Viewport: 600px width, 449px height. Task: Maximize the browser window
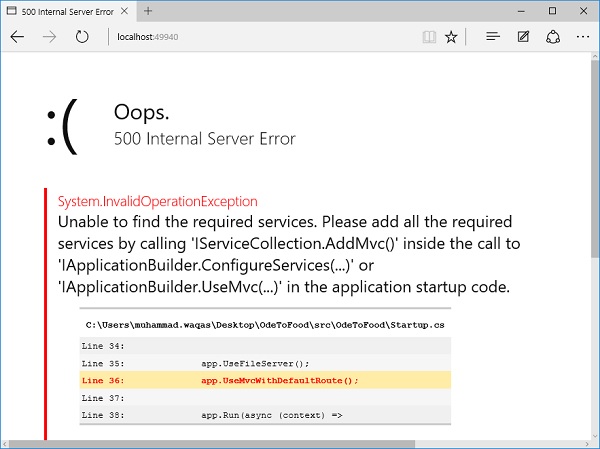[552, 10]
